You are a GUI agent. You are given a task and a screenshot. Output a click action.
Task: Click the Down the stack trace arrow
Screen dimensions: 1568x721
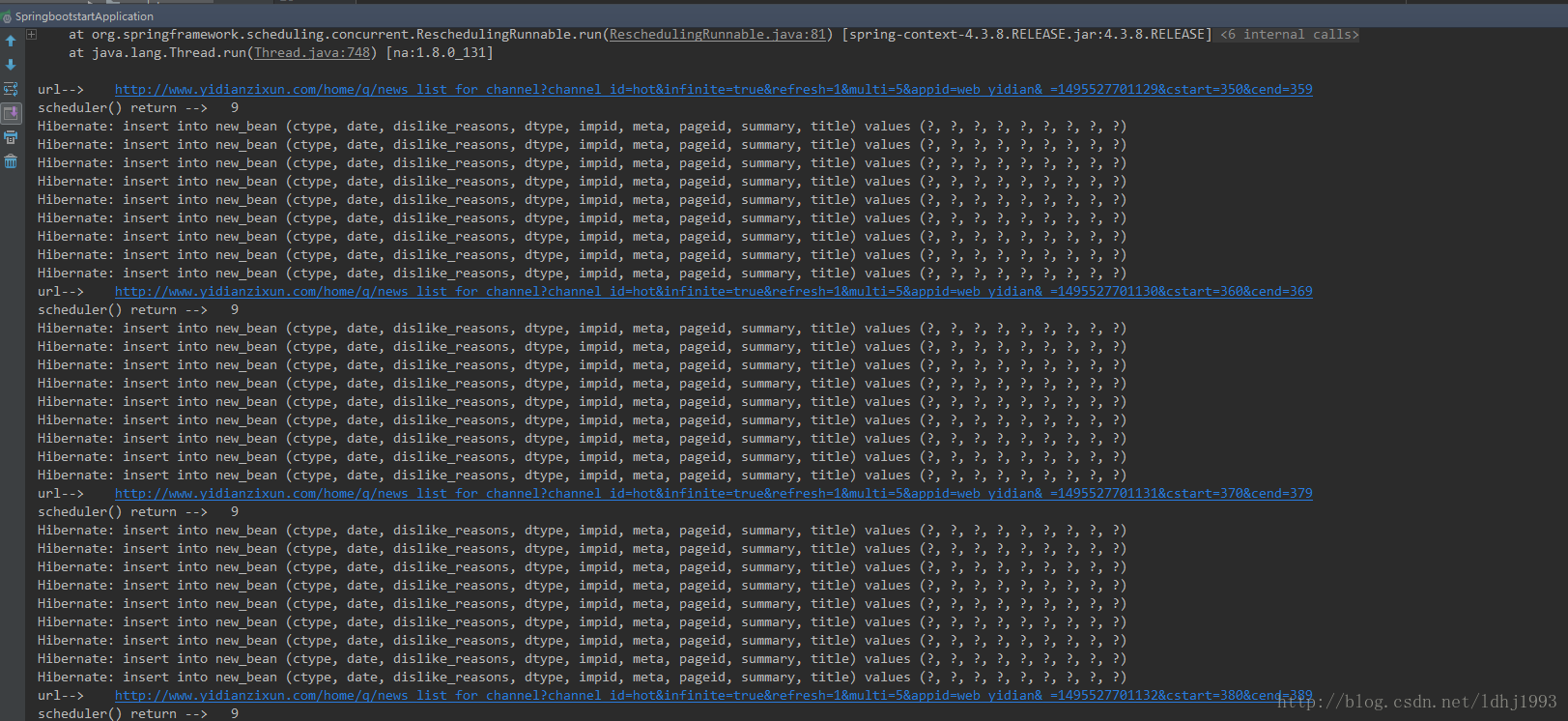[11, 65]
